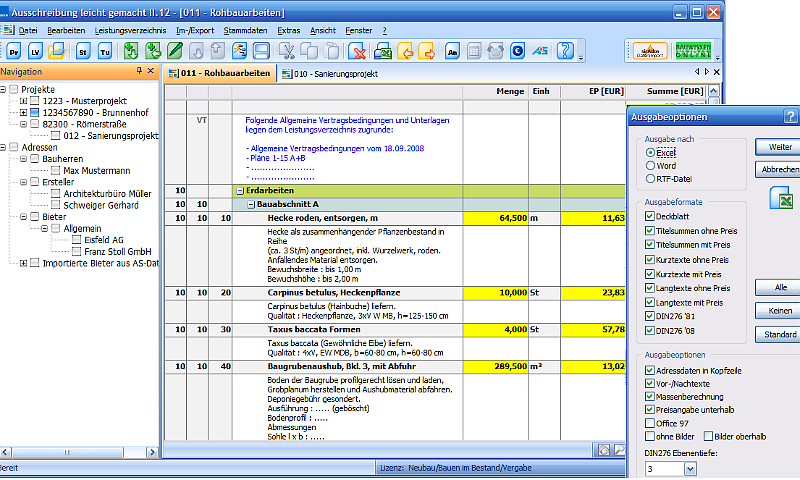Click the handshake toolbar icon
Viewport: 800px width, 480px height.
coord(495,51)
